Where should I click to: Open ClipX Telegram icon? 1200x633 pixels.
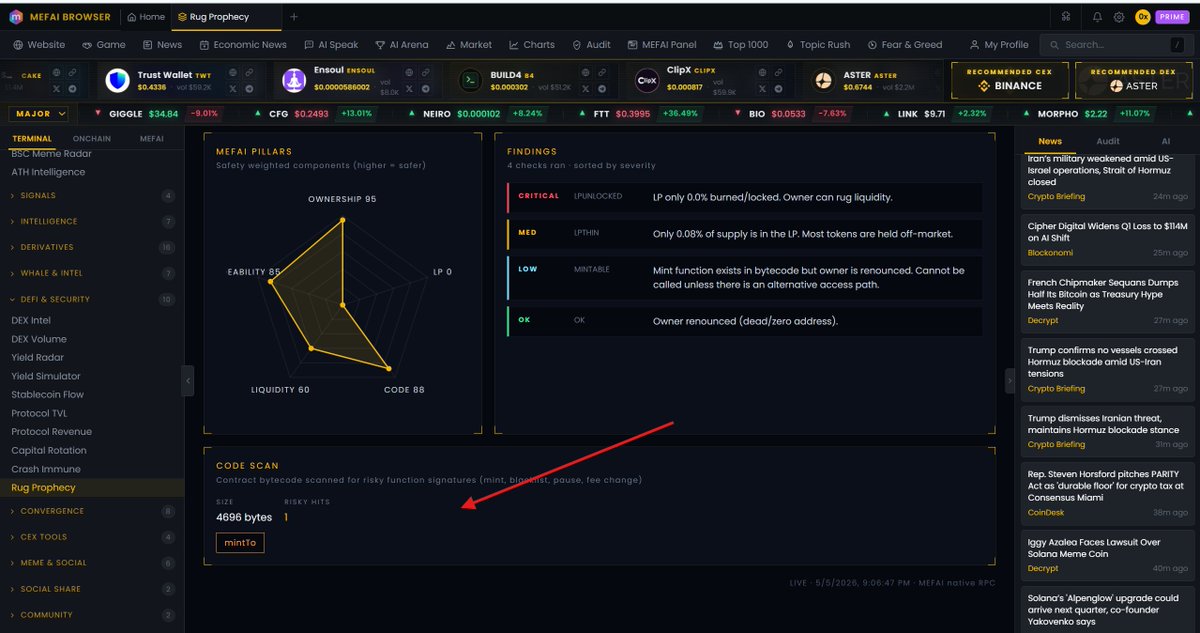click(x=778, y=89)
